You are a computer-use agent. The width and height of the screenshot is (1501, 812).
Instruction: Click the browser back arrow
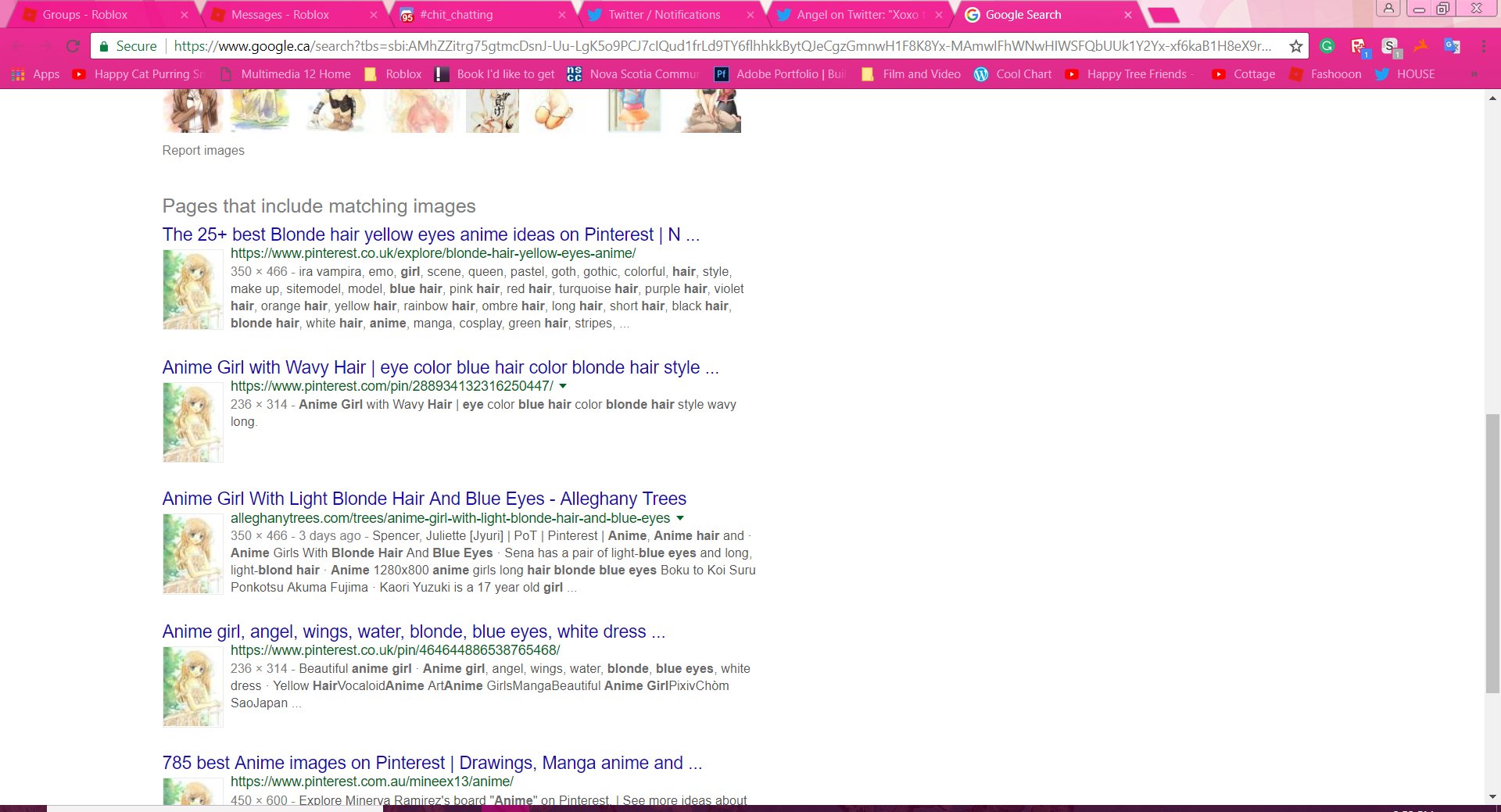tap(19, 46)
